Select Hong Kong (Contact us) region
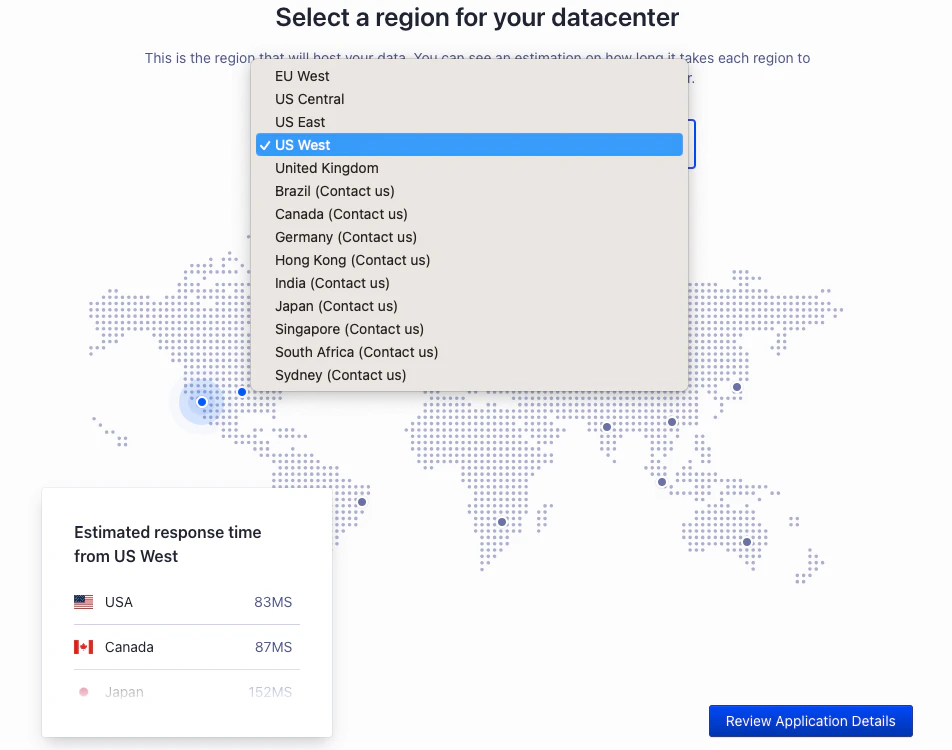 [x=469, y=261]
